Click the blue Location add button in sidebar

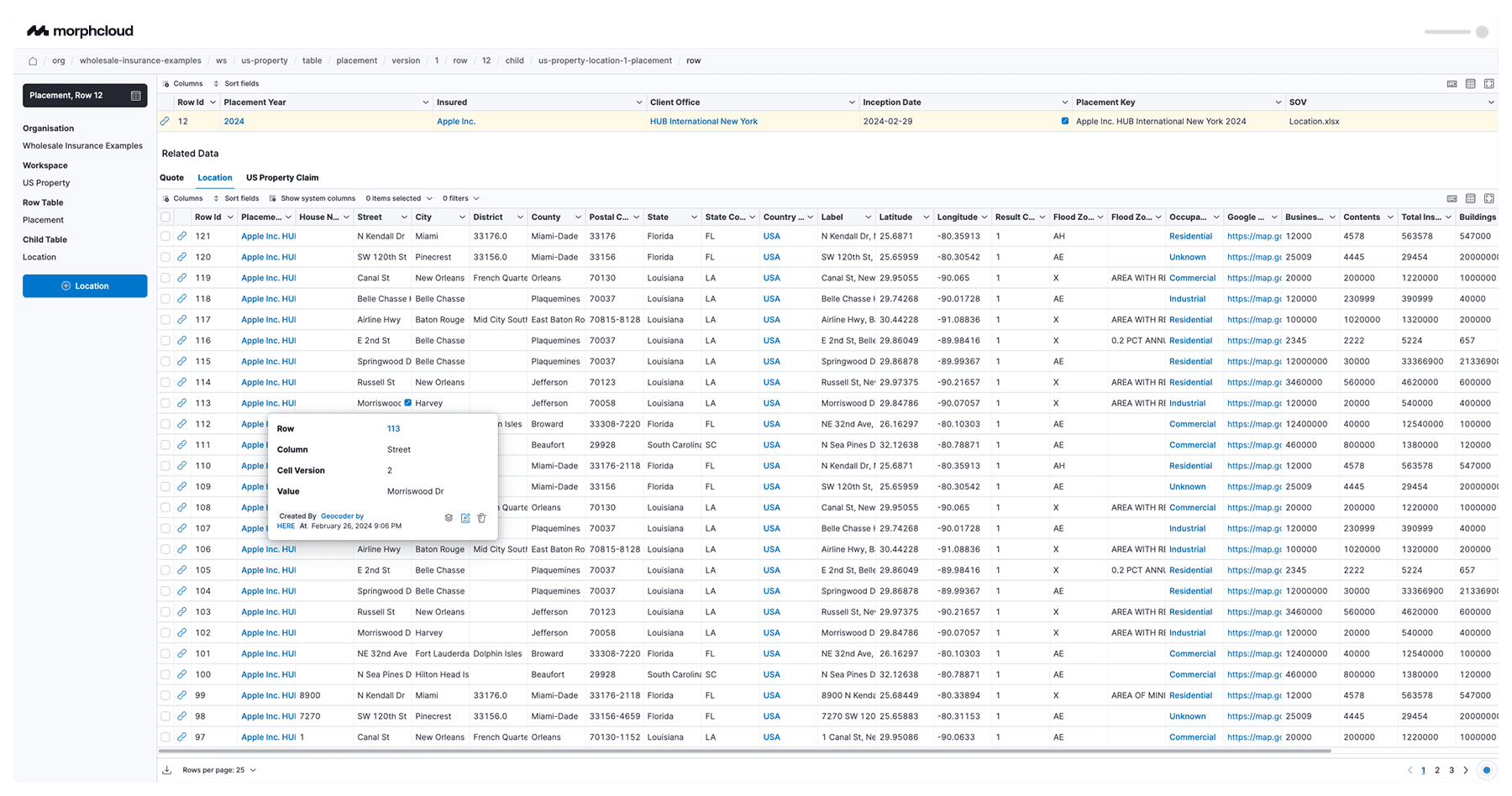coord(85,286)
